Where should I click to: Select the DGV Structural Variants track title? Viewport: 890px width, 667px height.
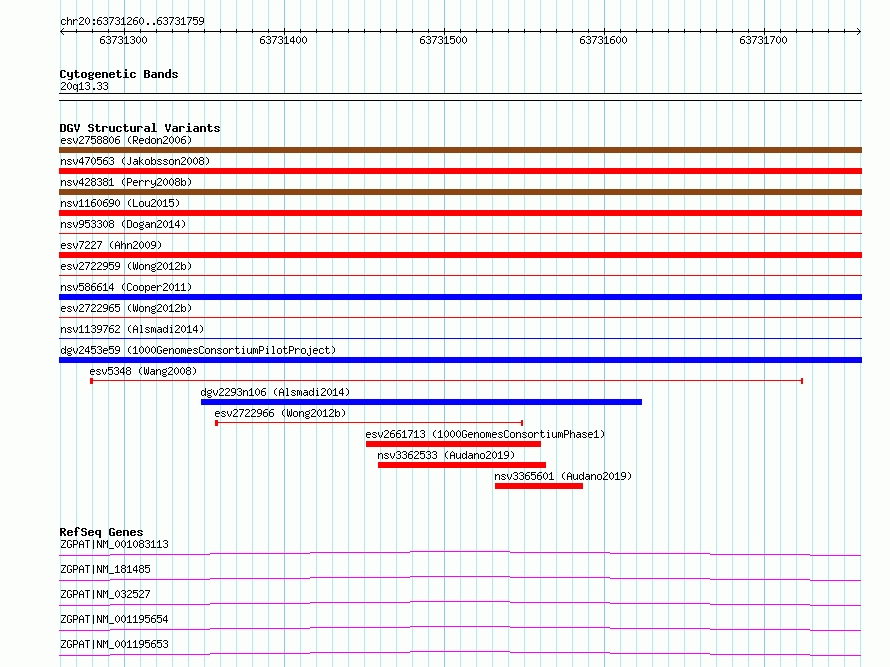coord(140,128)
